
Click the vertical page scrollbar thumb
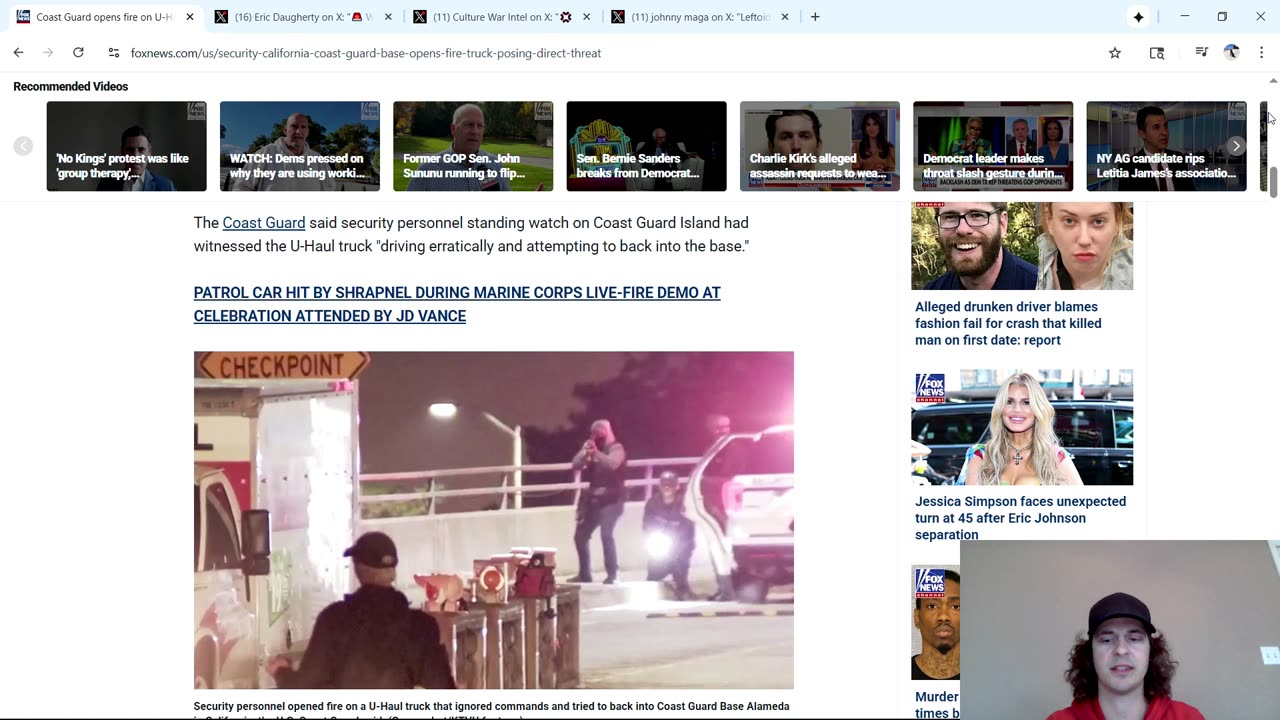tap(1273, 183)
